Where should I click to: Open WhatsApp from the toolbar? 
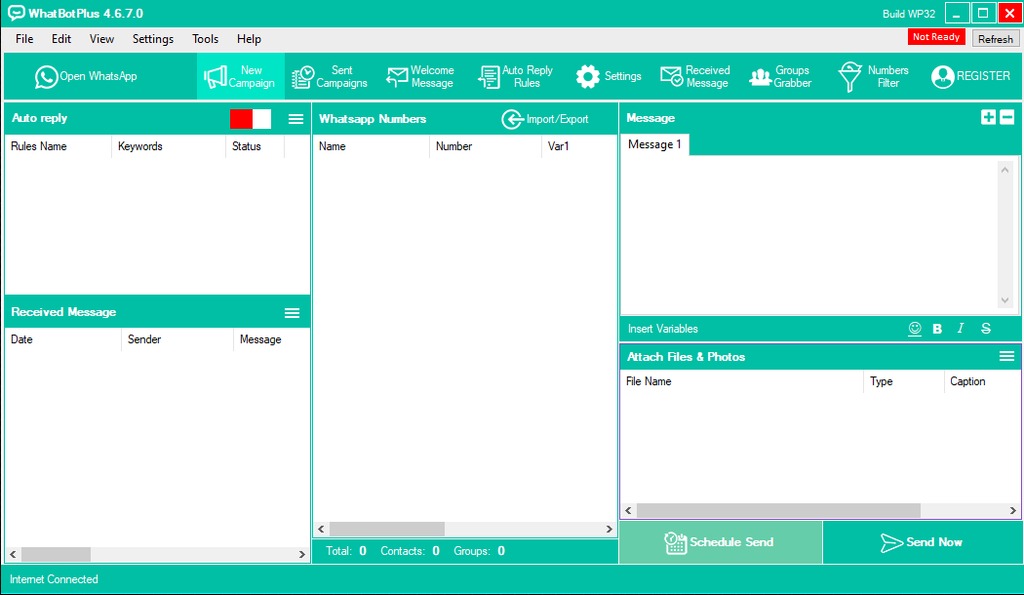click(x=86, y=76)
